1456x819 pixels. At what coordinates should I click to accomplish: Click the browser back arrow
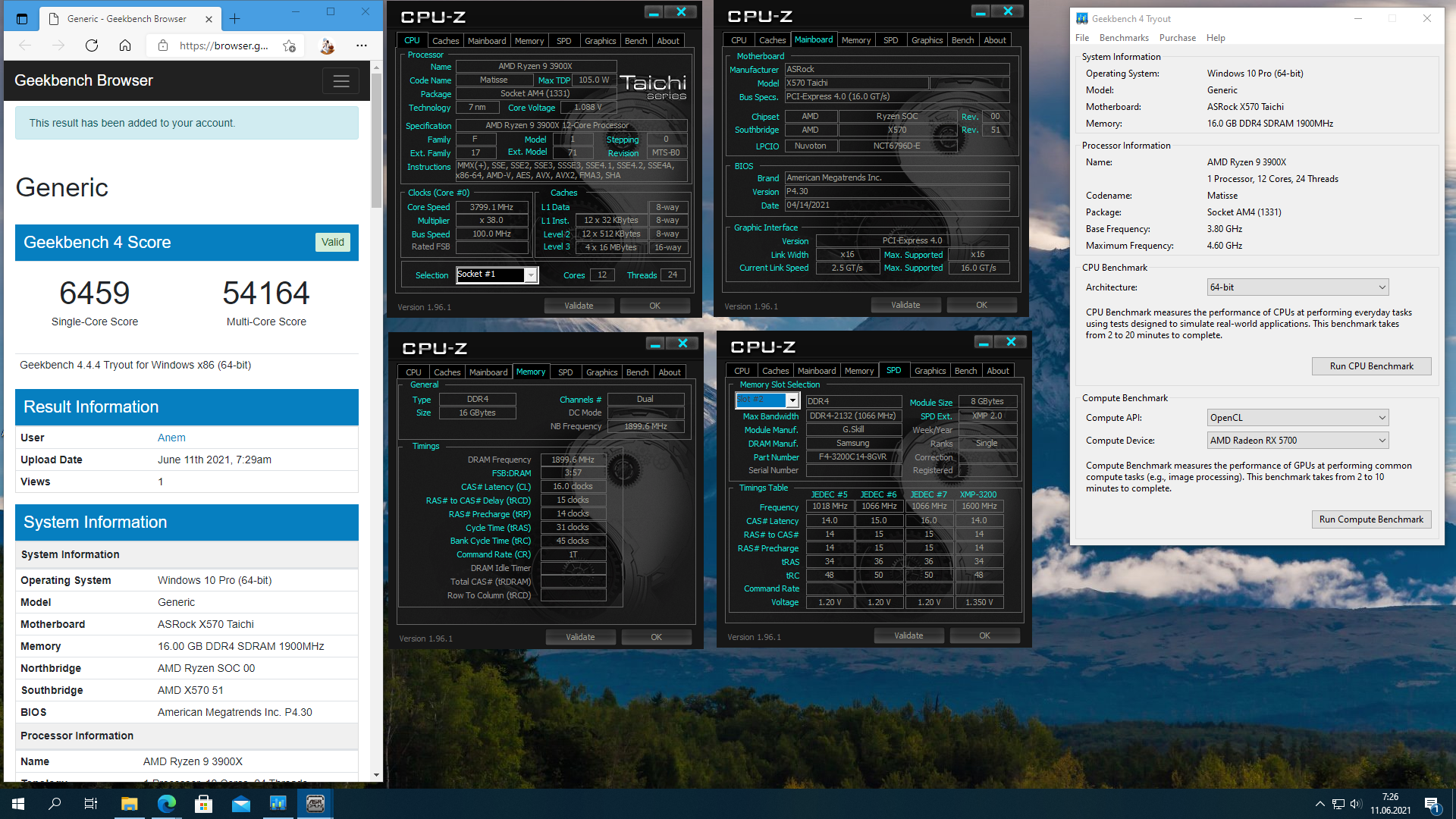(25, 45)
